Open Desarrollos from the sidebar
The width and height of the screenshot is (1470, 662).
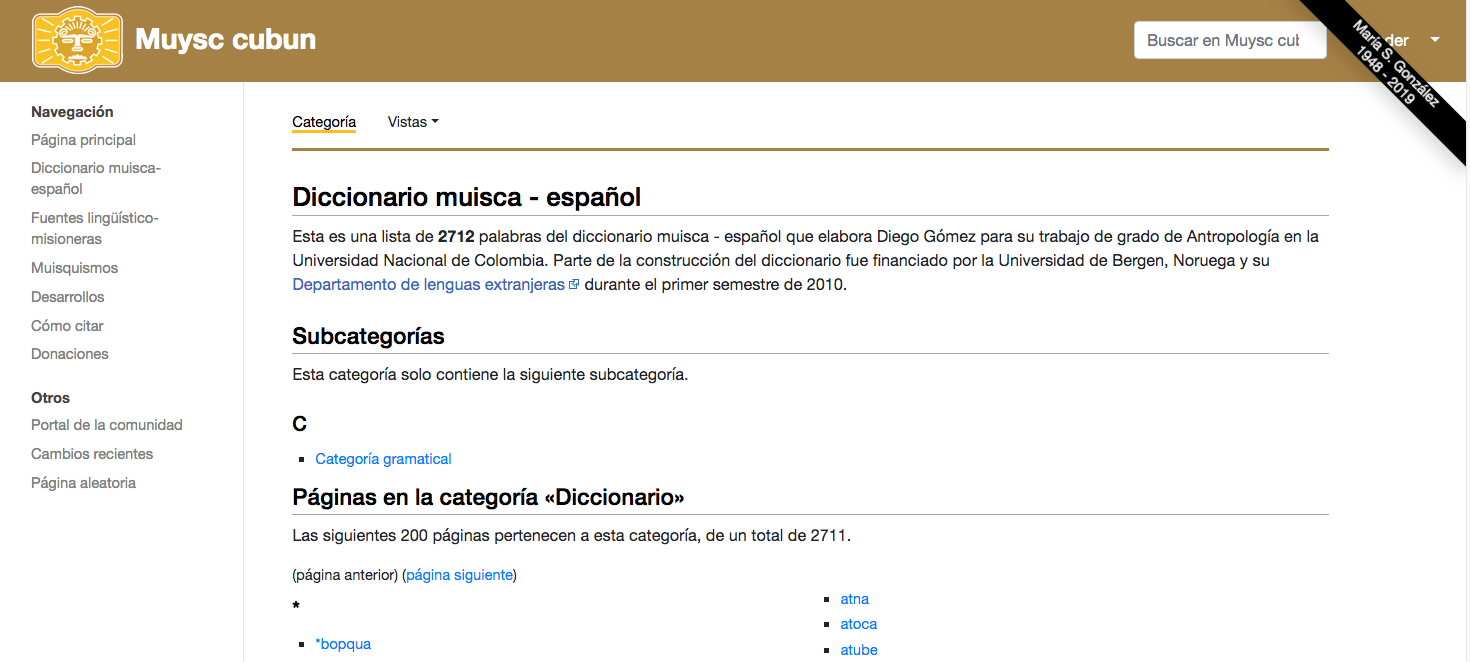click(x=67, y=297)
